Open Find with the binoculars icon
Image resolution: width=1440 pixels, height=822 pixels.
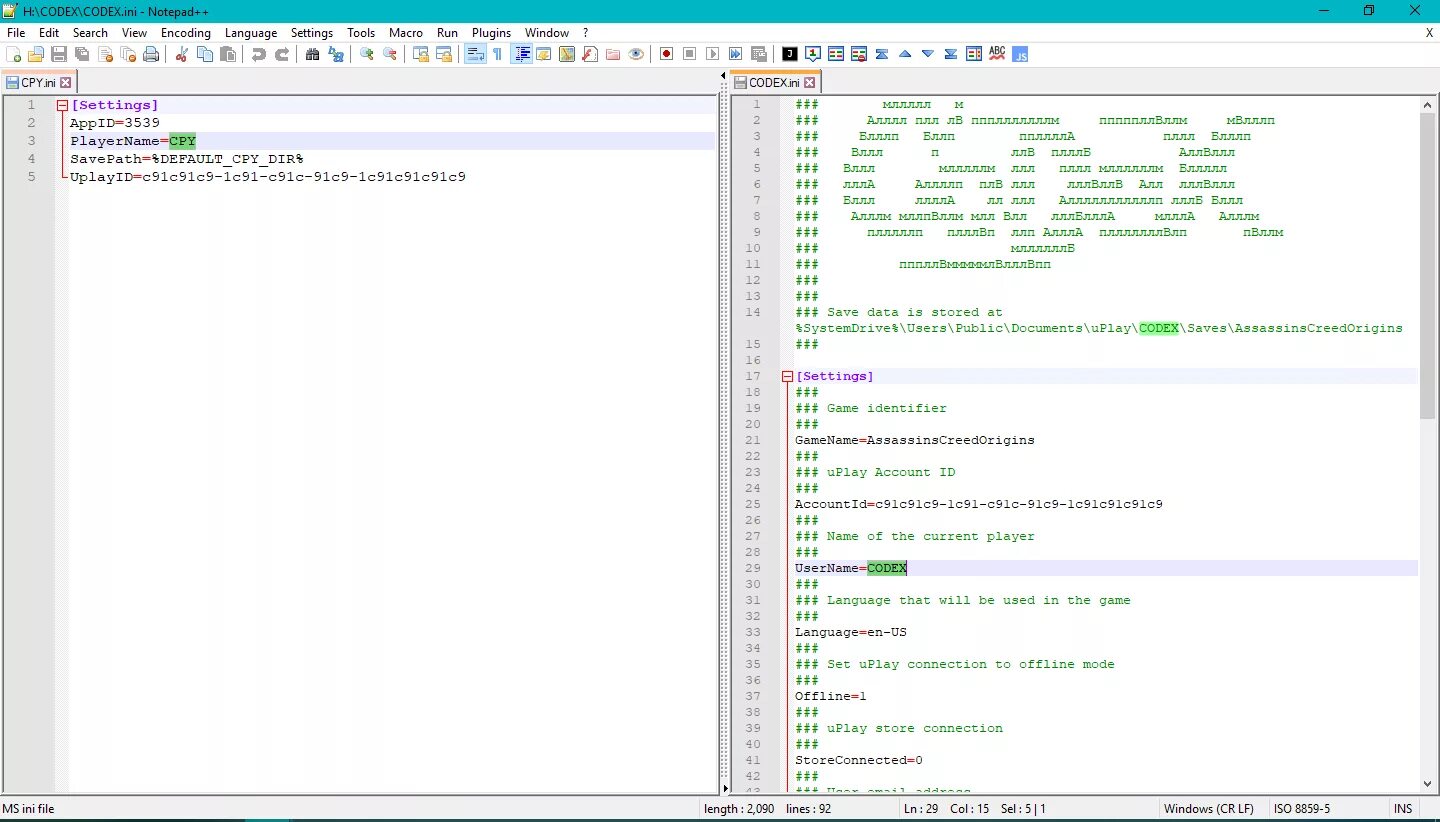tap(312, 54)
